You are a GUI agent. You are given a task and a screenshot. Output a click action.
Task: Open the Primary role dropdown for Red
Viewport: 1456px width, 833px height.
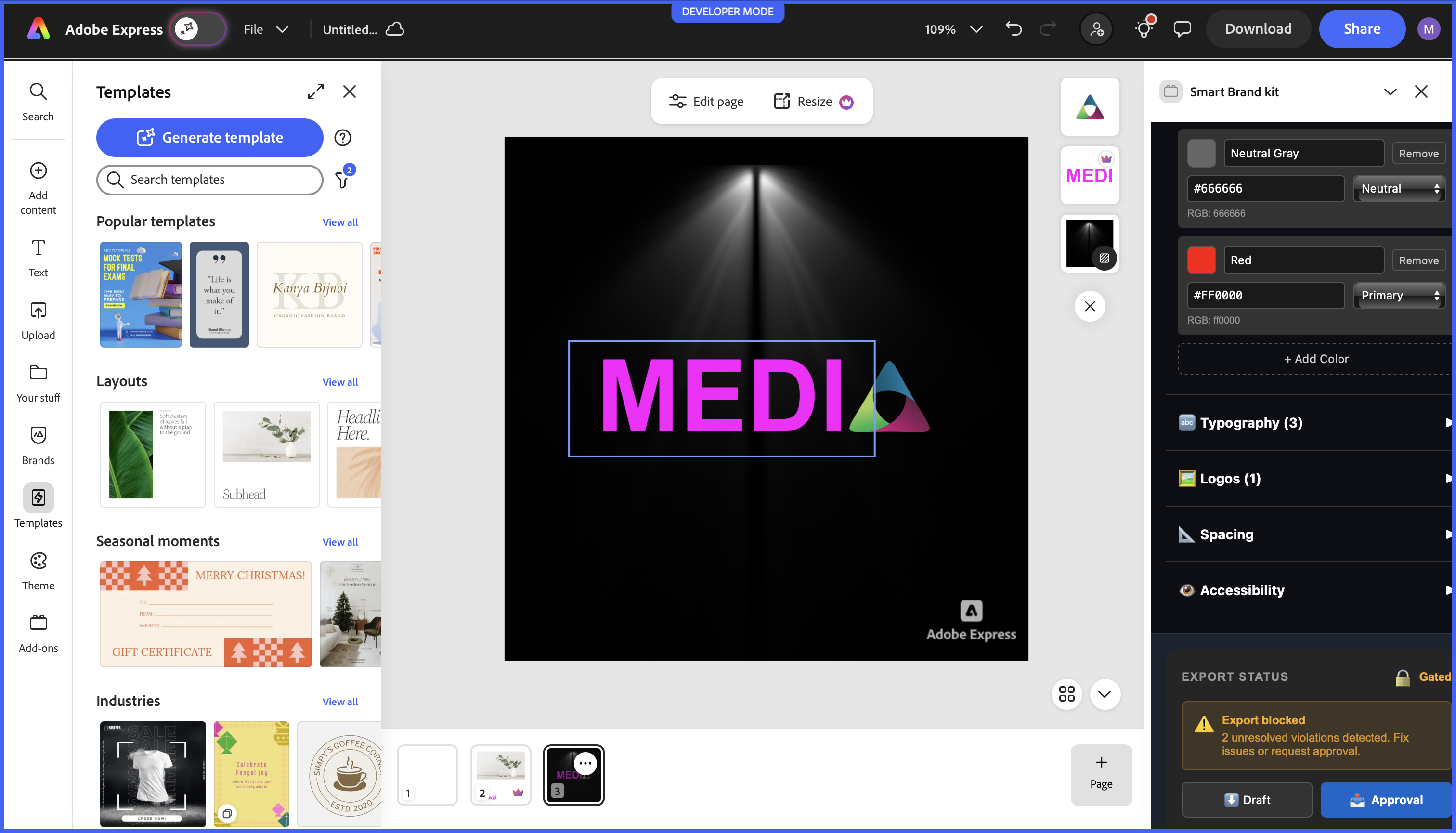(x=1399, y=295)
